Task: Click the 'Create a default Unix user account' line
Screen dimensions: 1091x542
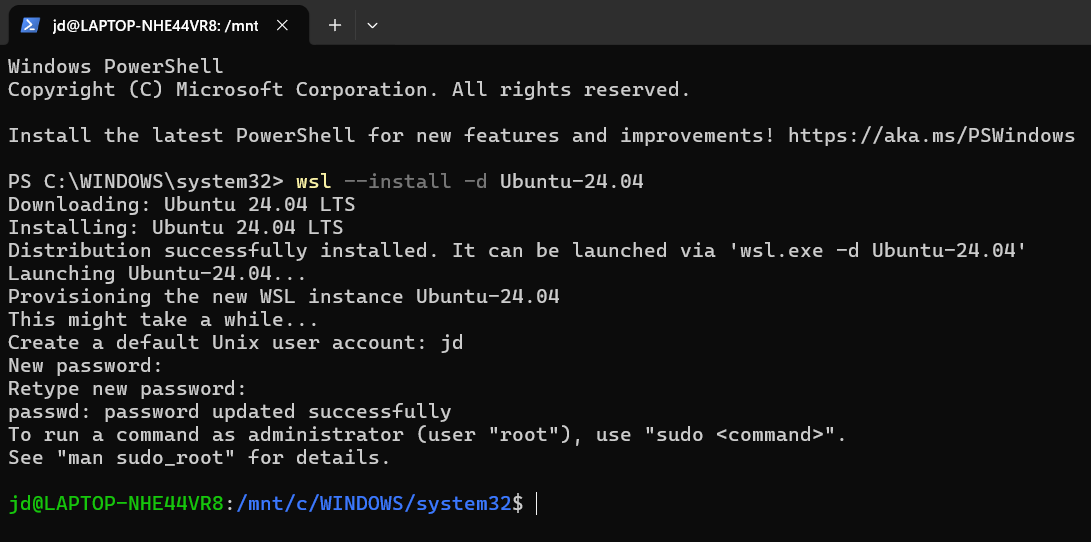Action: tap(236, 343)
